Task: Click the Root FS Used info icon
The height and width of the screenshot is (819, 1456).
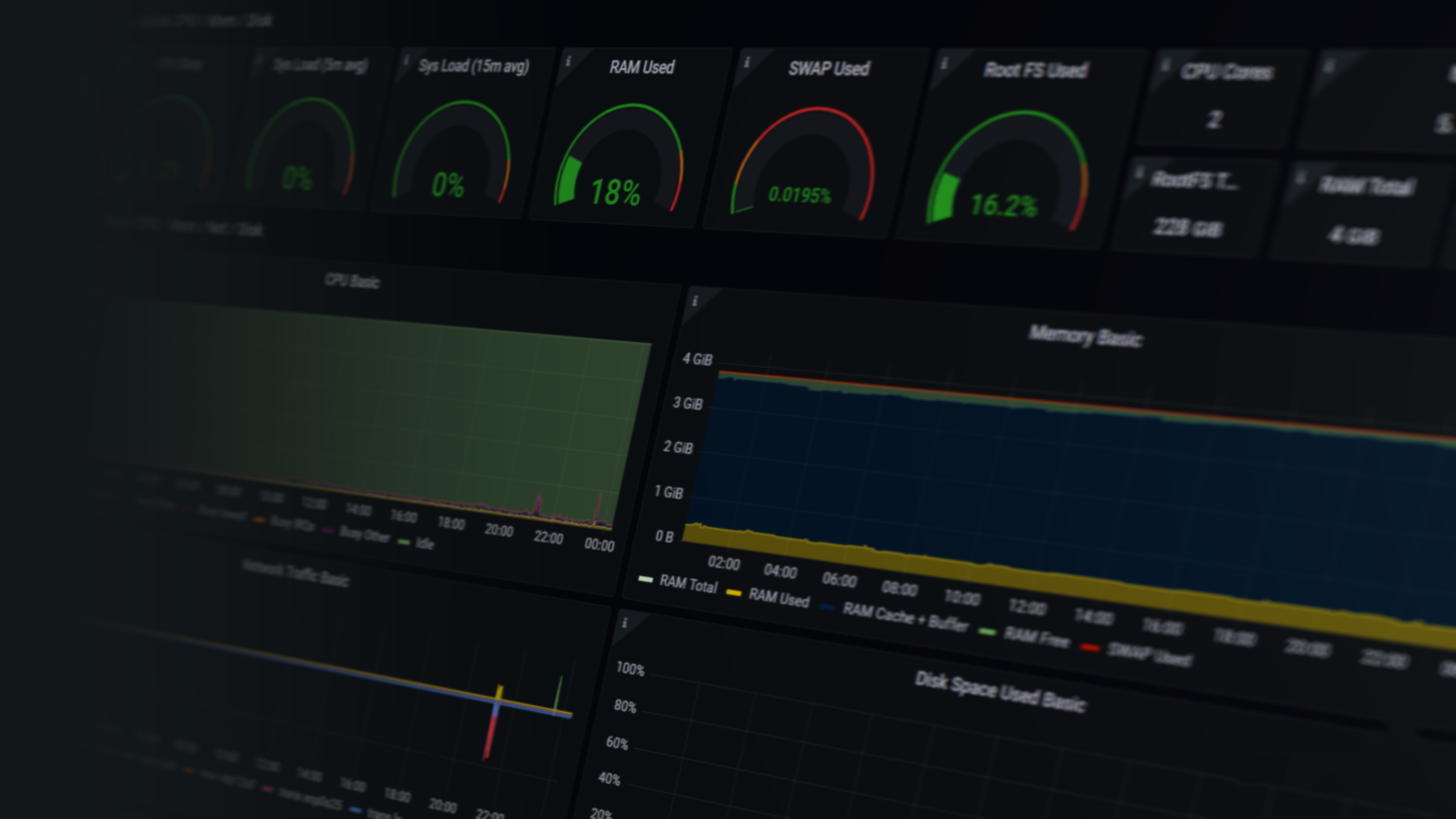Action: pyautogui.click(x=944, y=64)
